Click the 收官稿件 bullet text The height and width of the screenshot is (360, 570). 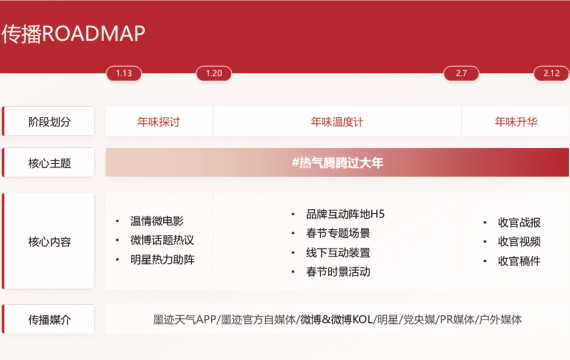[519, 261]
